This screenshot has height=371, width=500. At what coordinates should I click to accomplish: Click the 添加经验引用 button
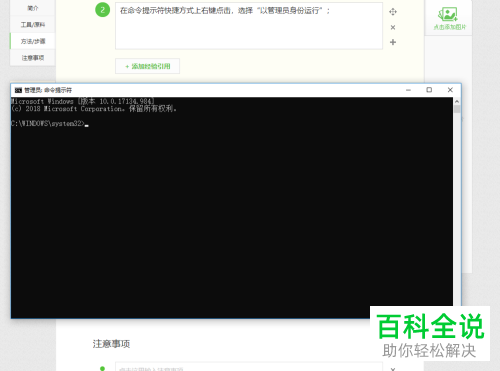[x=147, y=66]
